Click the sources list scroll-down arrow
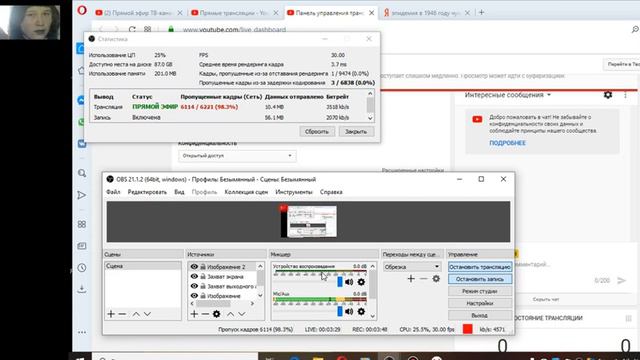This screenshot has height=360, width=640. pos(260,296)
